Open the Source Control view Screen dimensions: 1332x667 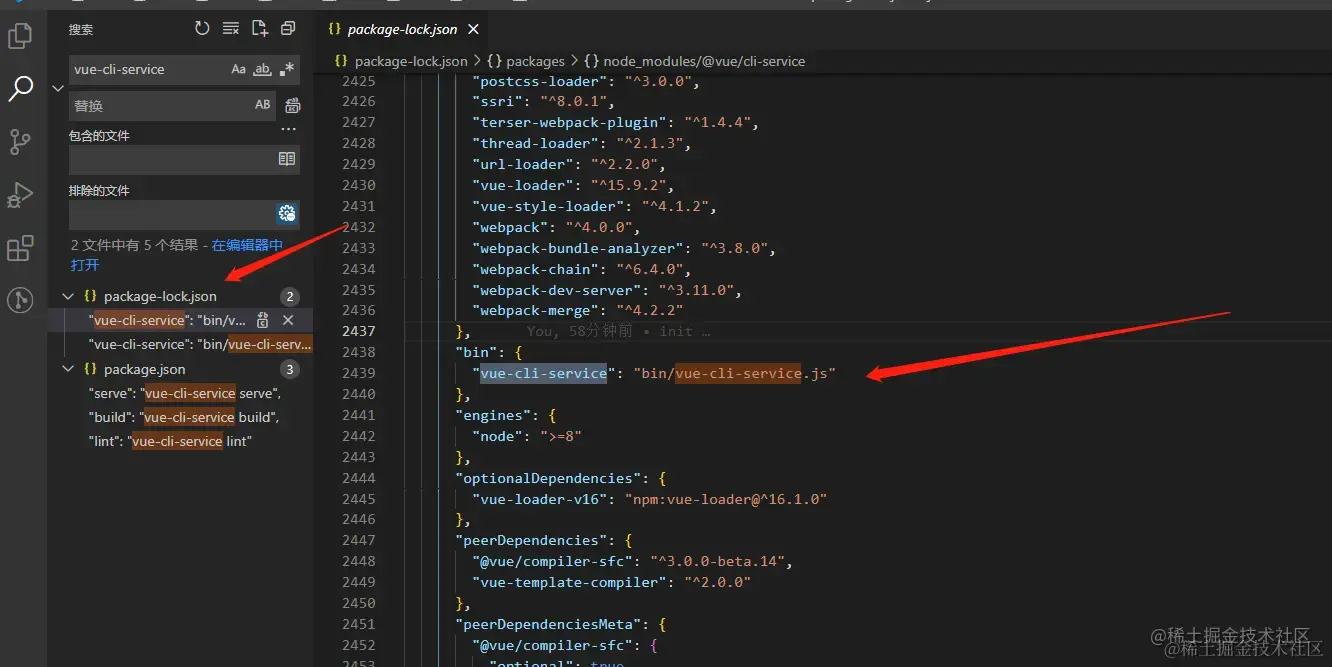[20, 142]
